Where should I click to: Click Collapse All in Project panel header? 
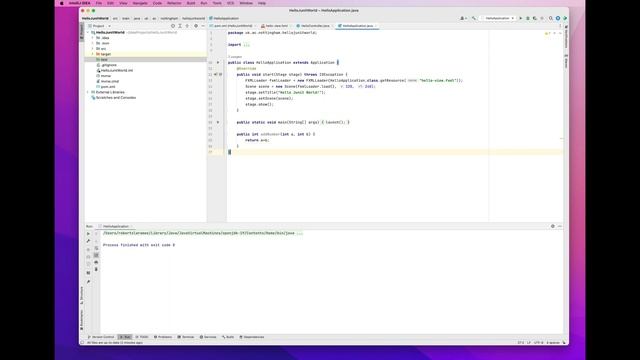(187, 26)
